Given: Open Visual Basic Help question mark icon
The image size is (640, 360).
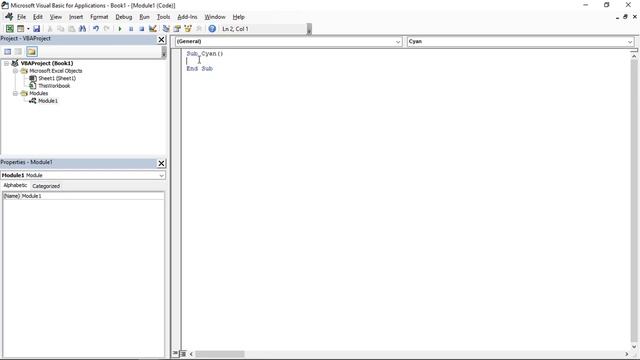Looking at the screenshot, I should tap(212, 29).
